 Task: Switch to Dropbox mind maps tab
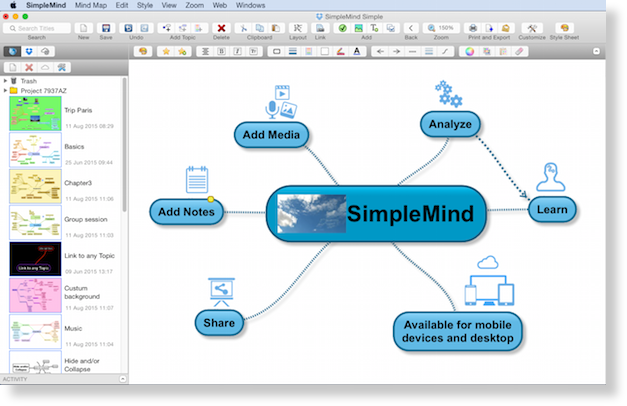[x=29, y=51]
